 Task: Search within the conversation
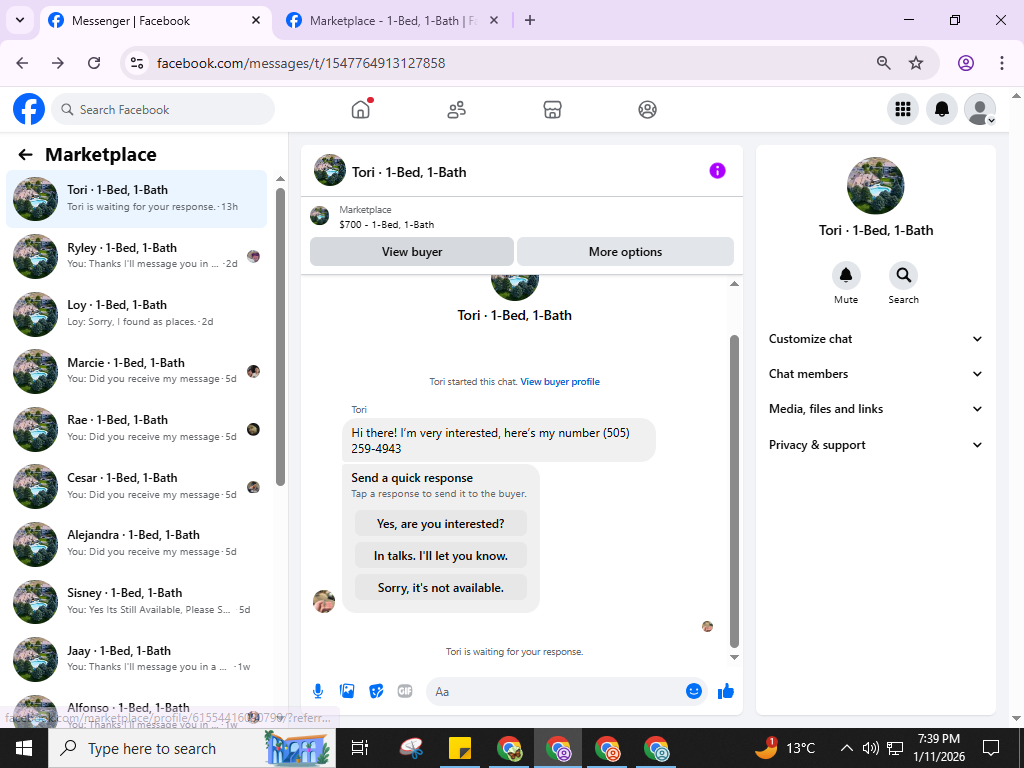click(903, 276)
